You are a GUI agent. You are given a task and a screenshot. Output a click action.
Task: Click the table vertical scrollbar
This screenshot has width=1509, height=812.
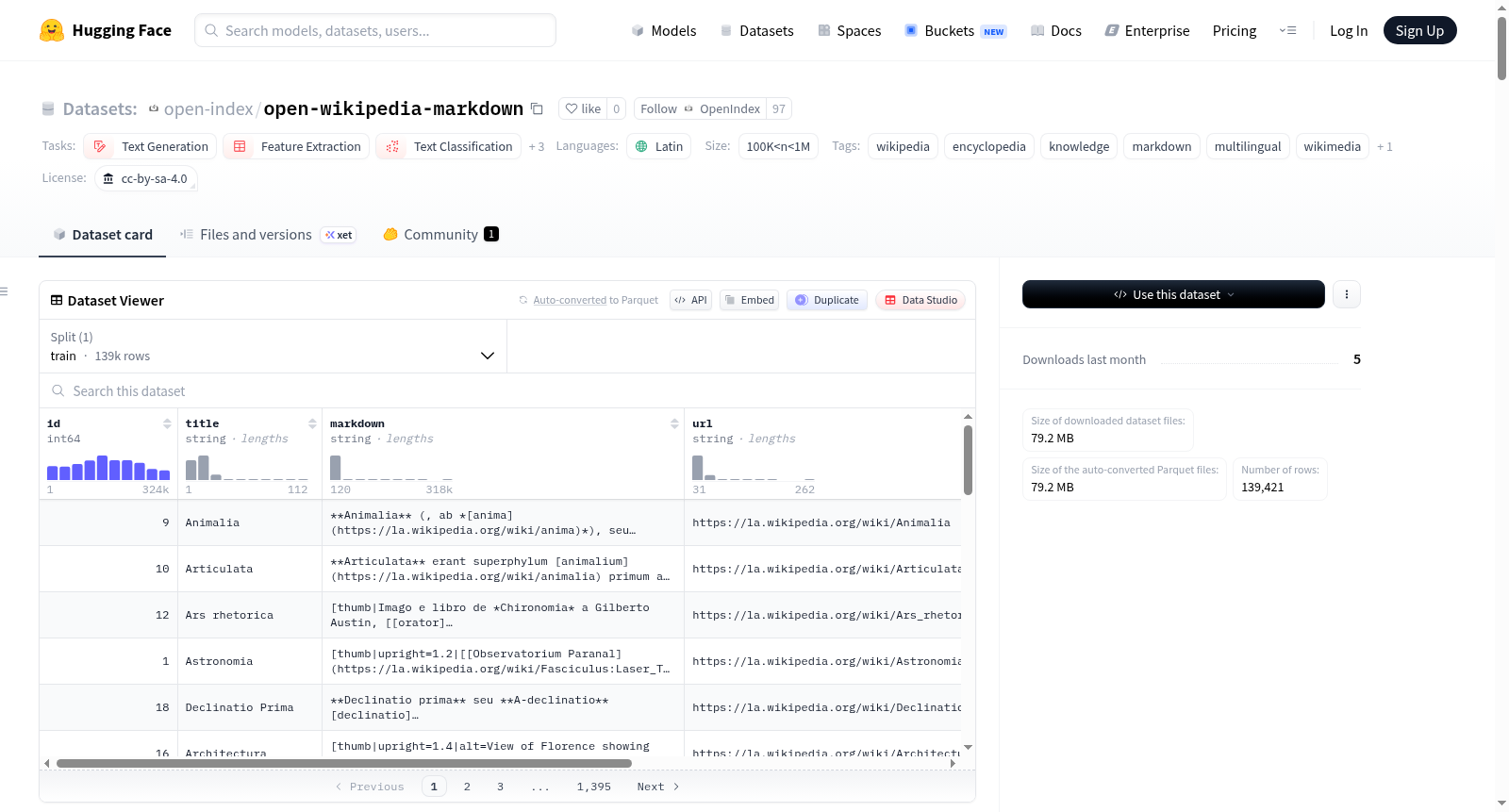click(968, 460)
